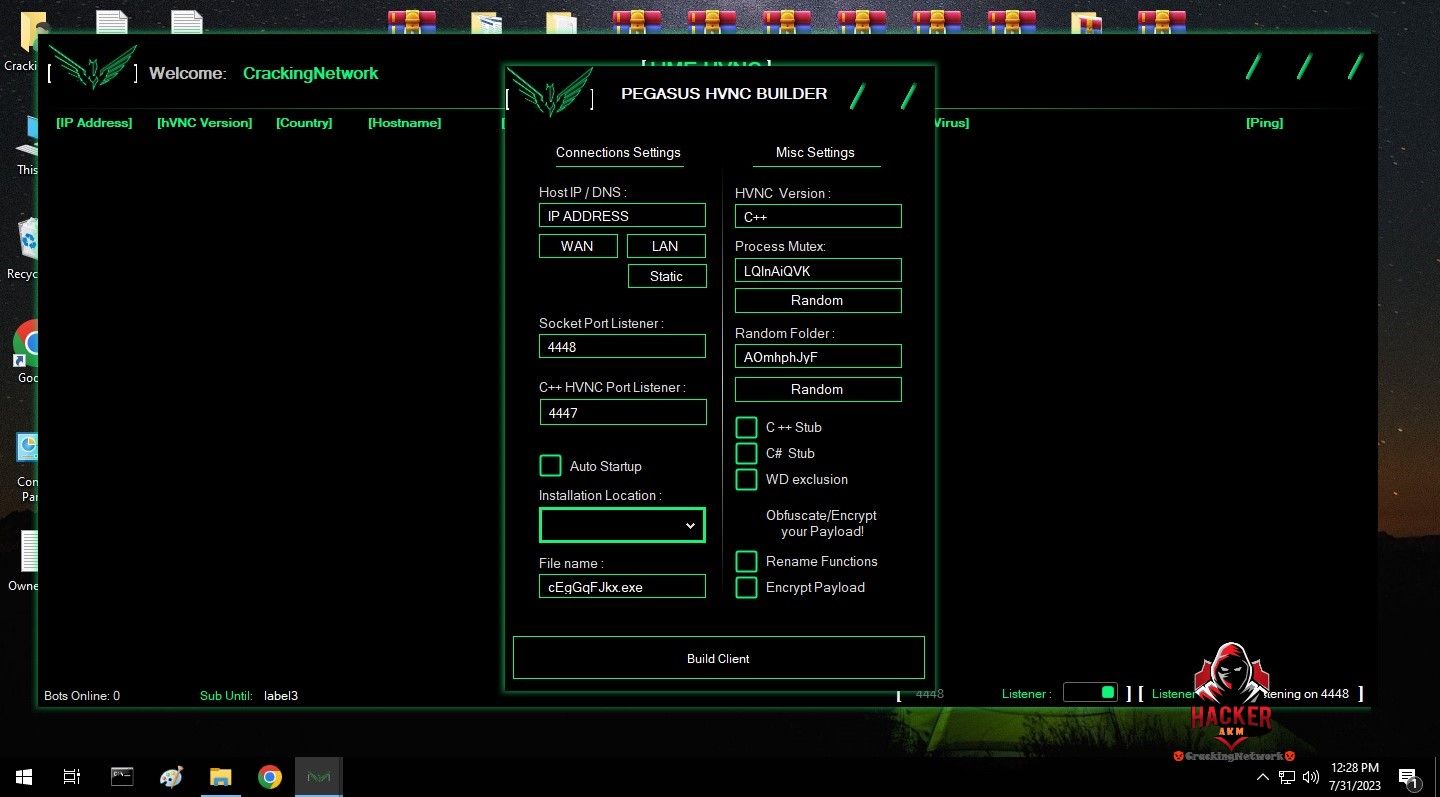Open File Explorer from the taskbar
The image size is (1440, 797).
tap(220, 777)
